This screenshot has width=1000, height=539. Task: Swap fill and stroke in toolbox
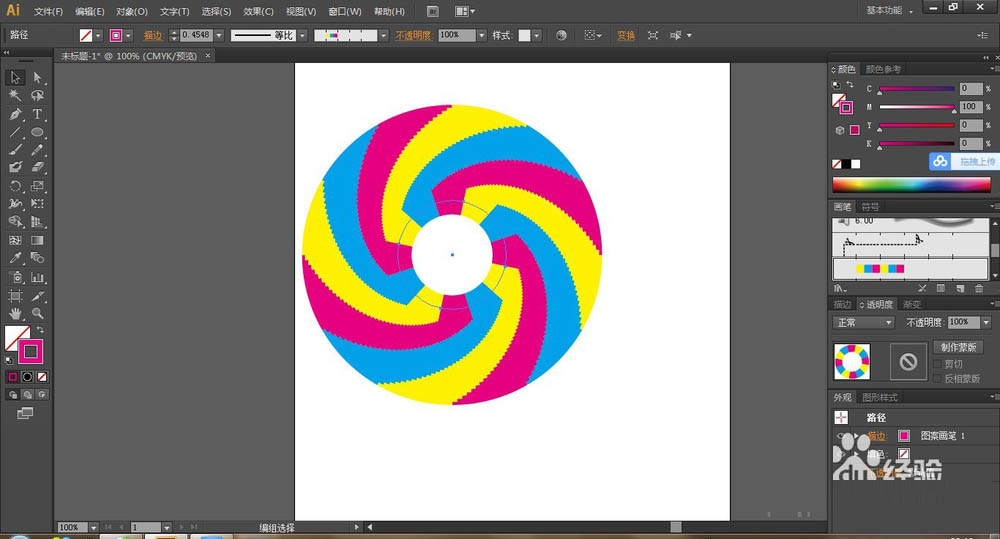point(41,329)
